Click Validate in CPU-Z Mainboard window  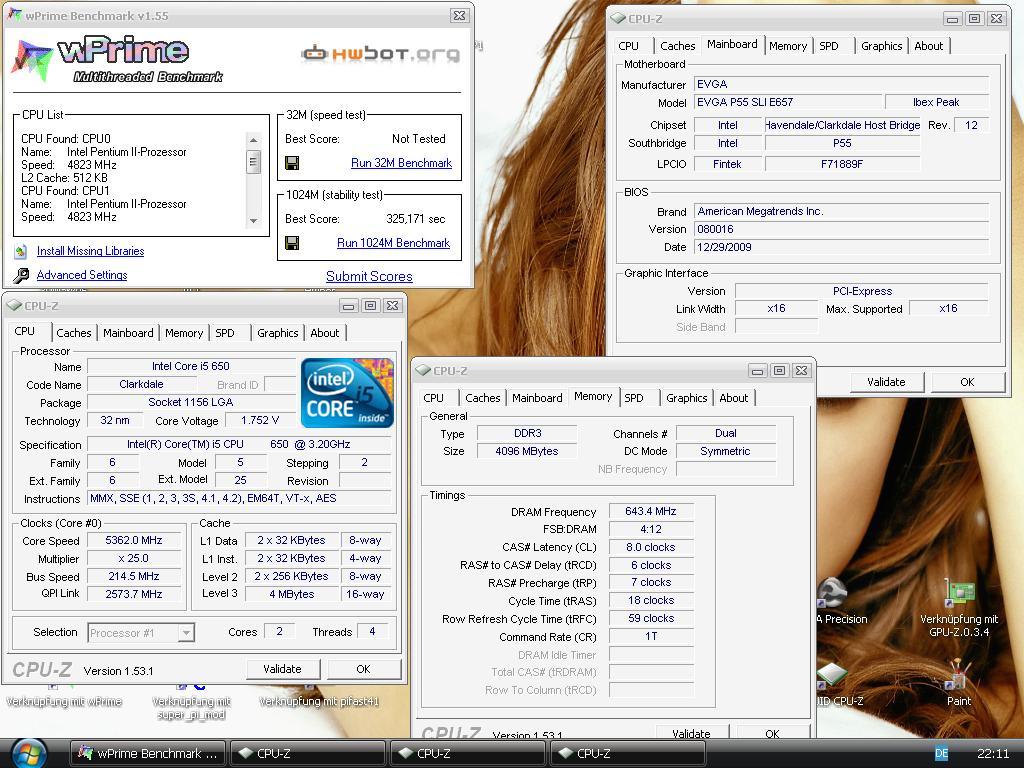(x=886, y=382)
